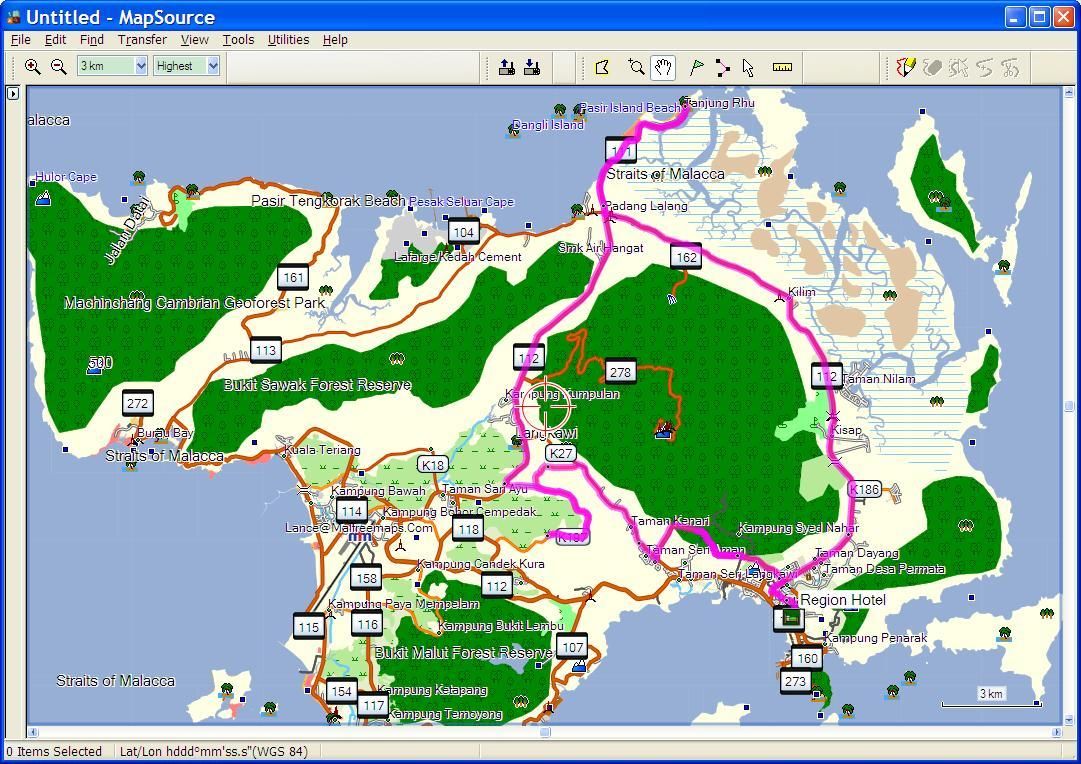Click the Kisap place label

coord(847,430)
